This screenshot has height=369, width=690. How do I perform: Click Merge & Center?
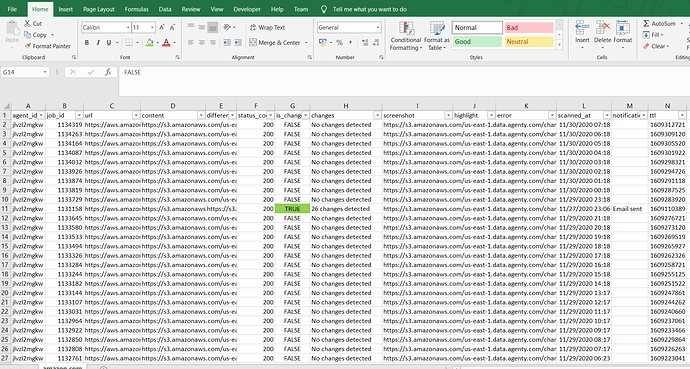275,43
